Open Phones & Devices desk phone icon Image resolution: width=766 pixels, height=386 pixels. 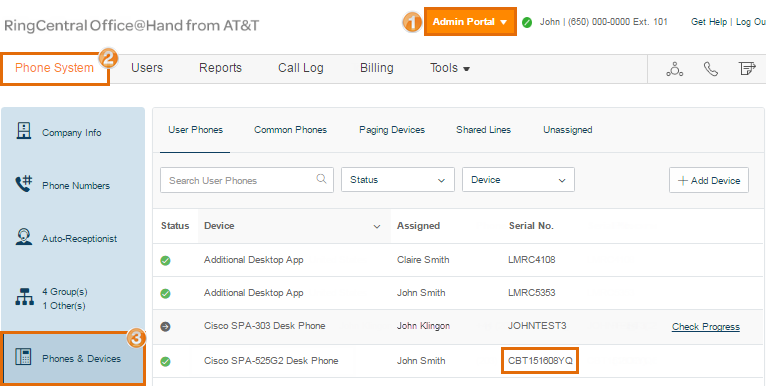(x=24, y=357)
